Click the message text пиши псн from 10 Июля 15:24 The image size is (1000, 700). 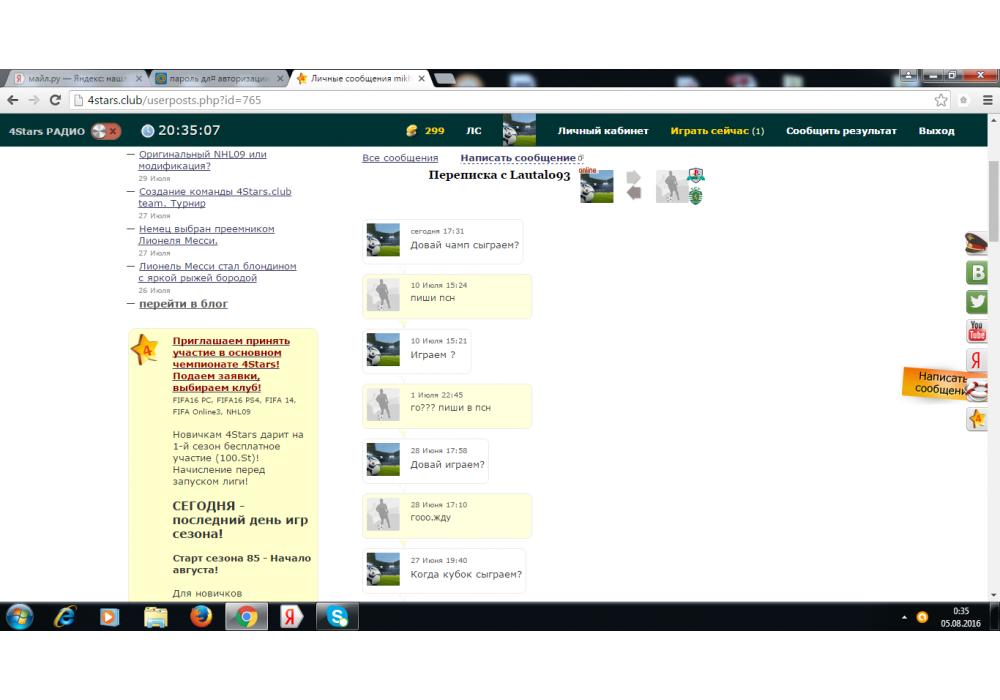point(432,298)
